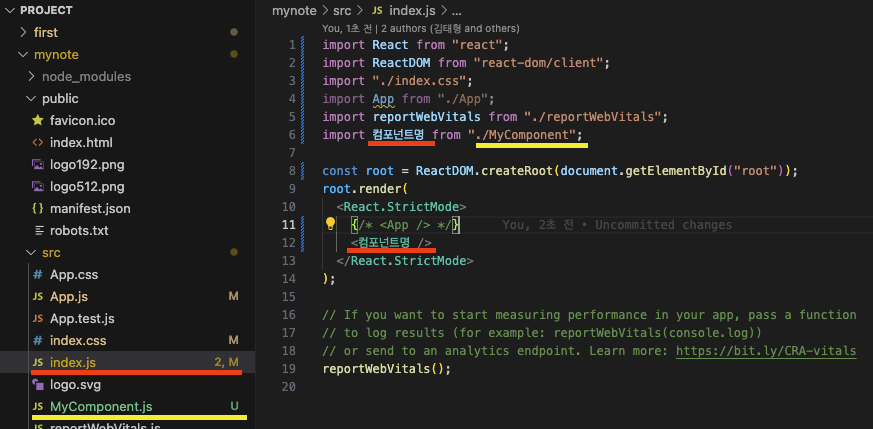
Task: Click the 컴포넌트명 tag on line 12
Action: [x=384, y=243]
